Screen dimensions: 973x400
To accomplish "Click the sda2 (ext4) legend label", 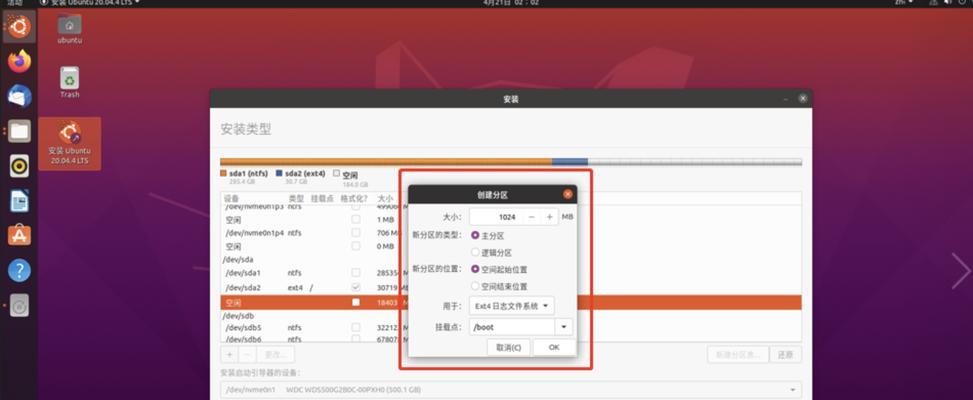I will click(x=305, y=174).
